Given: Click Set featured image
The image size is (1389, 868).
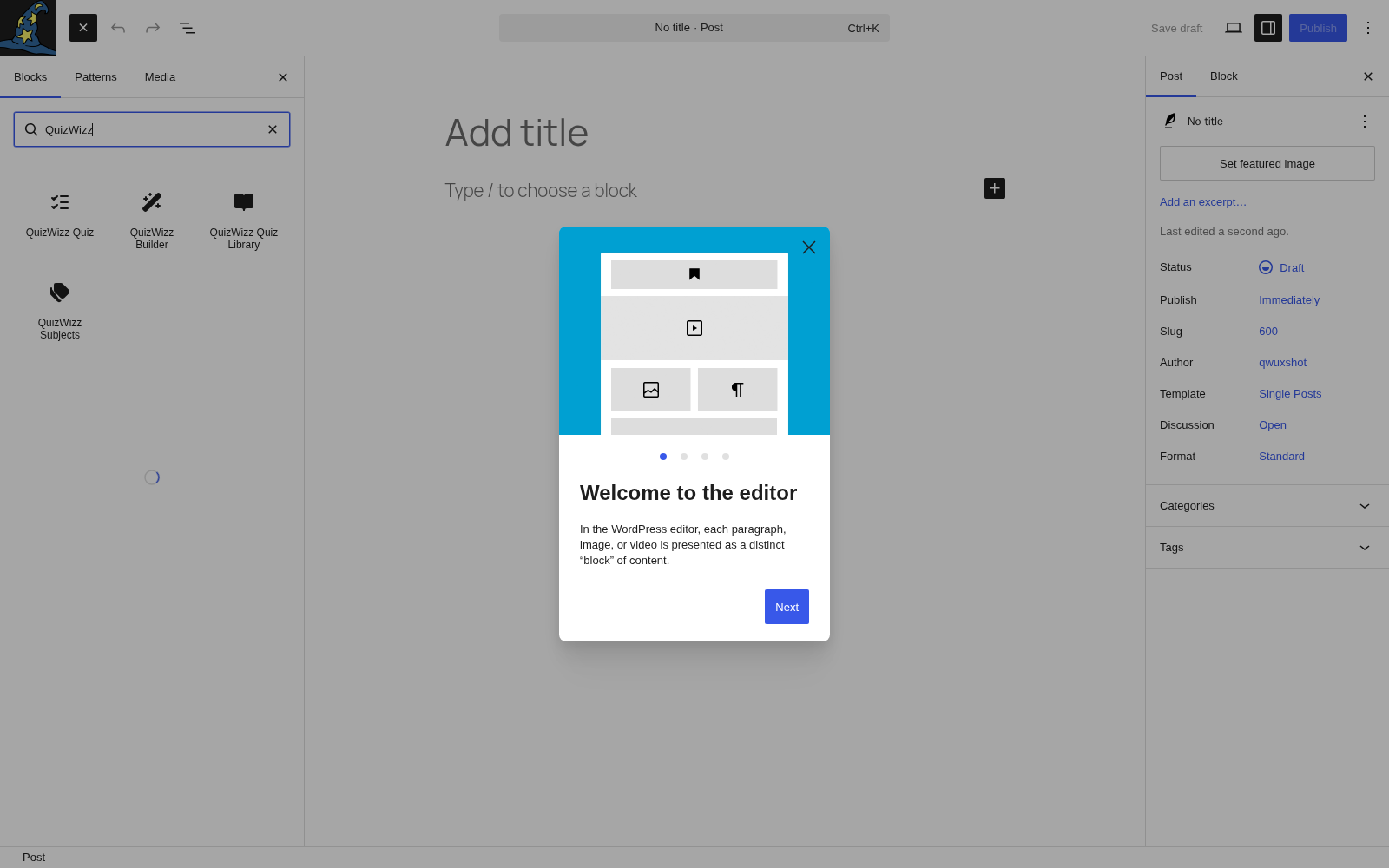Looking at the screenshot, I should pyautogui.click(x=1267, y=163).
